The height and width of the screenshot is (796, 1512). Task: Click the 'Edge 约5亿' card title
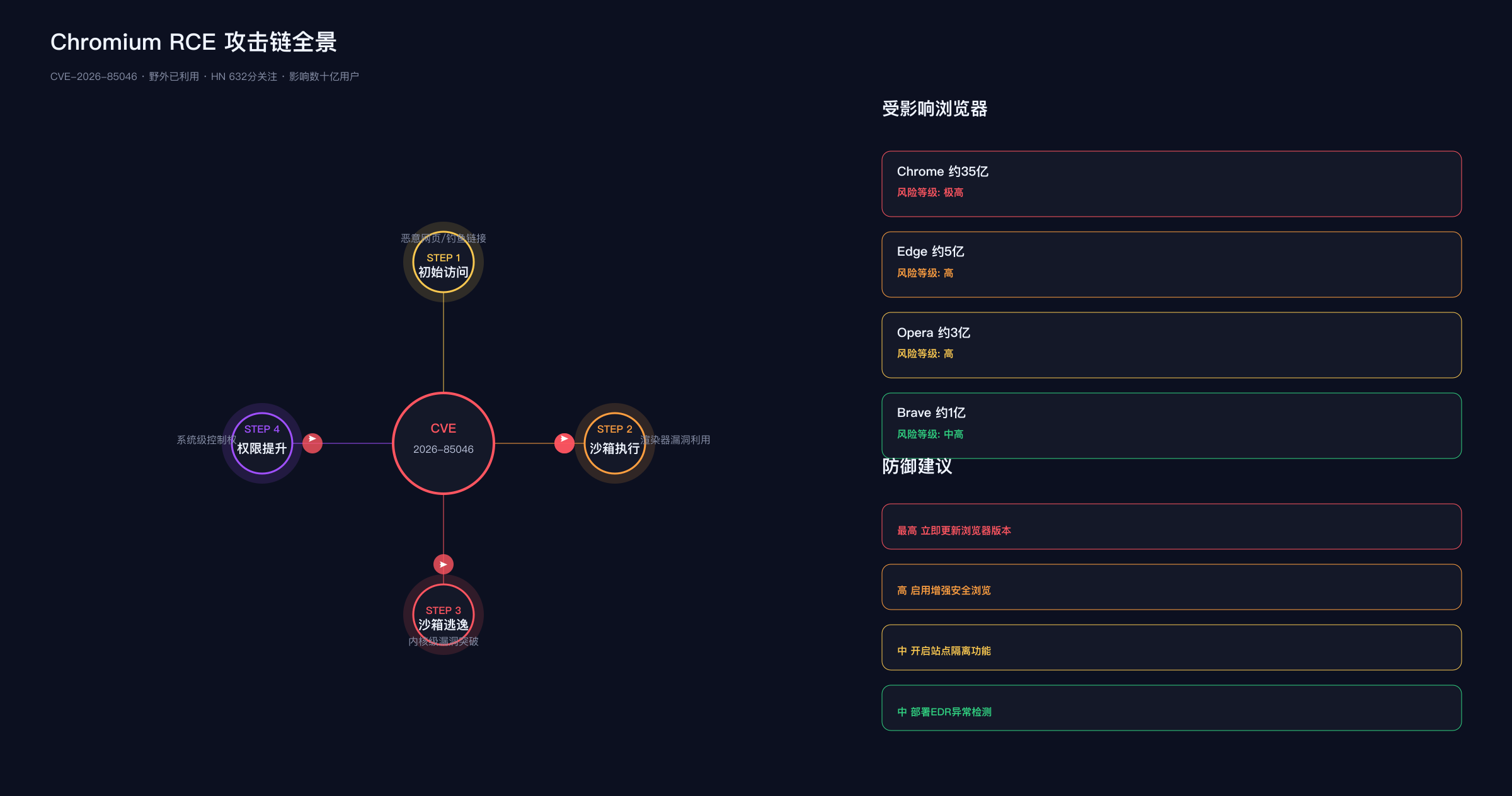tap(931, 251)
